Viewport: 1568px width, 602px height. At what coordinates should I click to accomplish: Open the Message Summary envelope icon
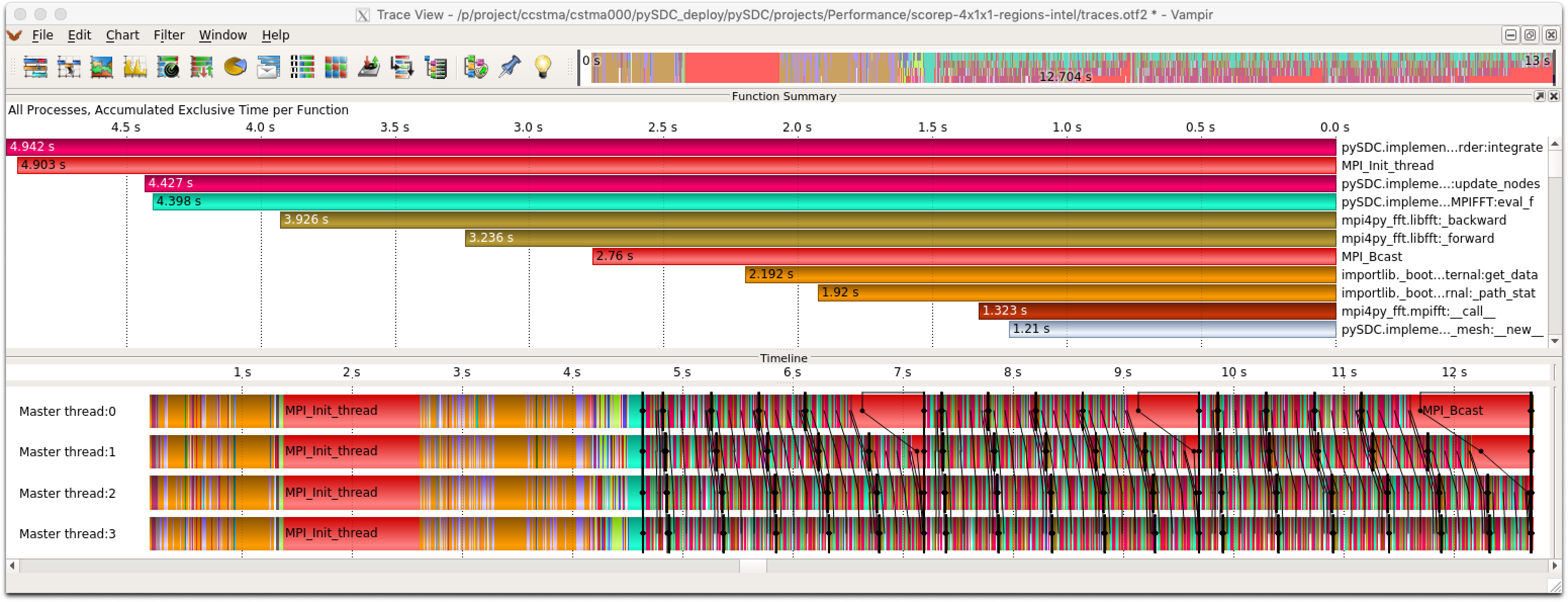click(268, 67)
